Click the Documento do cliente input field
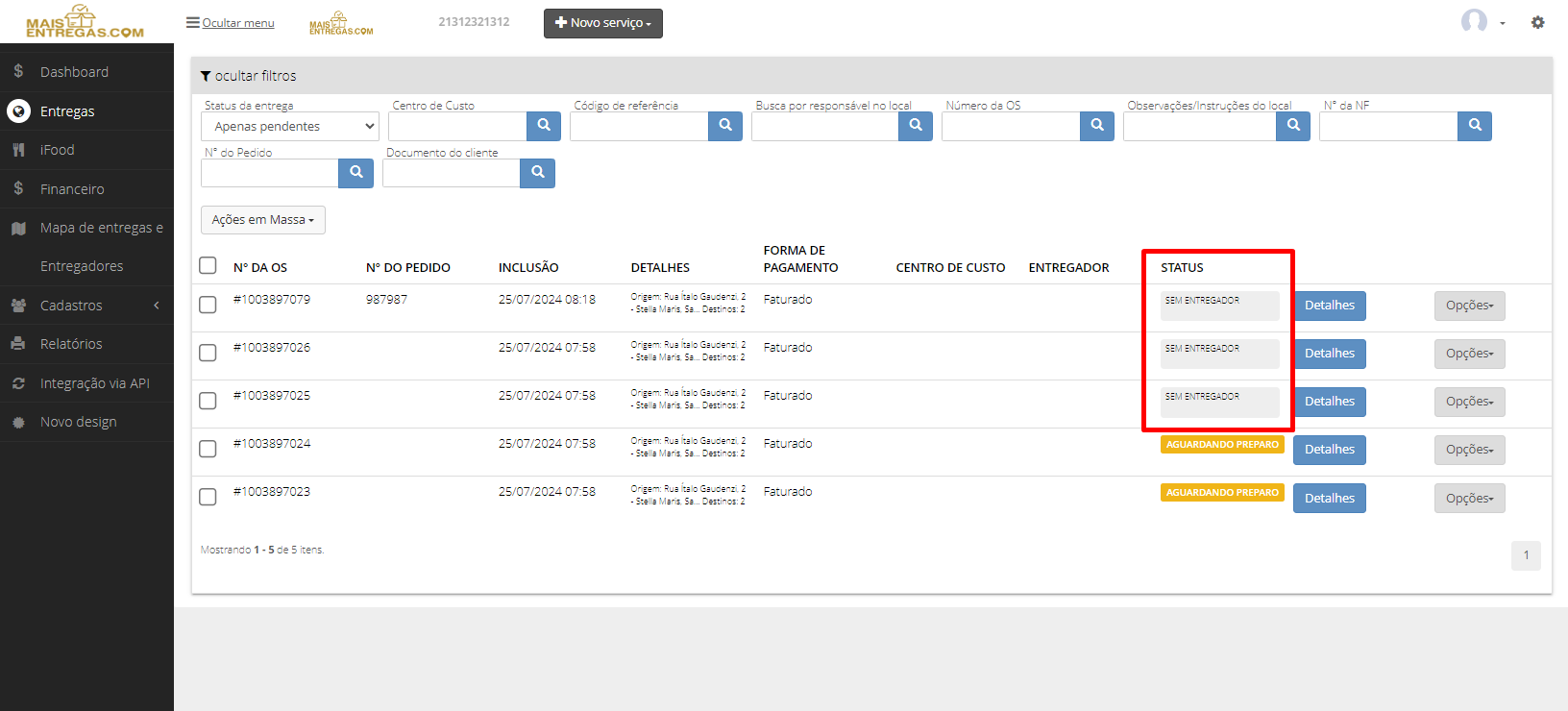 tap(452, 173)
